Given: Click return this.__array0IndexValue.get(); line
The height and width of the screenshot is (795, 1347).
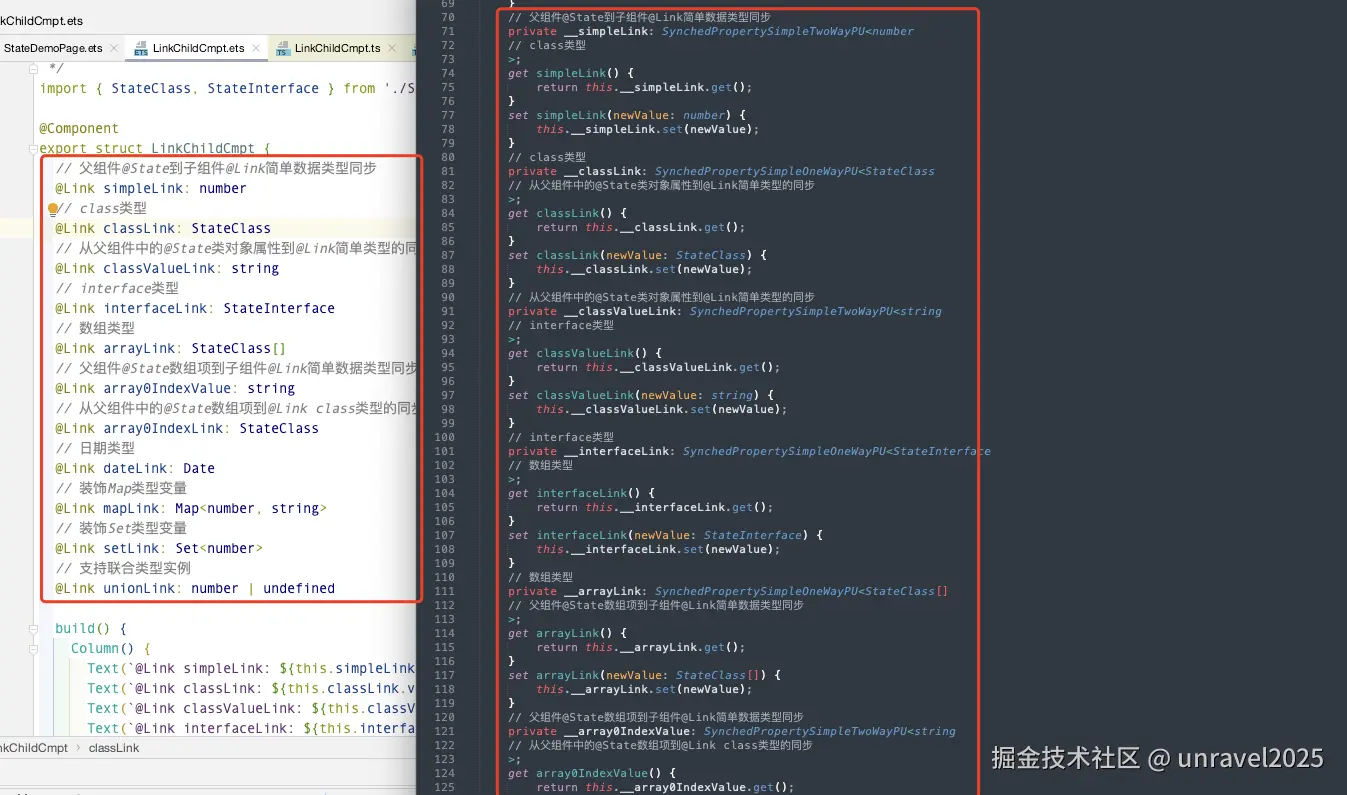Looking at the screenshot, I should [x=665, y=787].
